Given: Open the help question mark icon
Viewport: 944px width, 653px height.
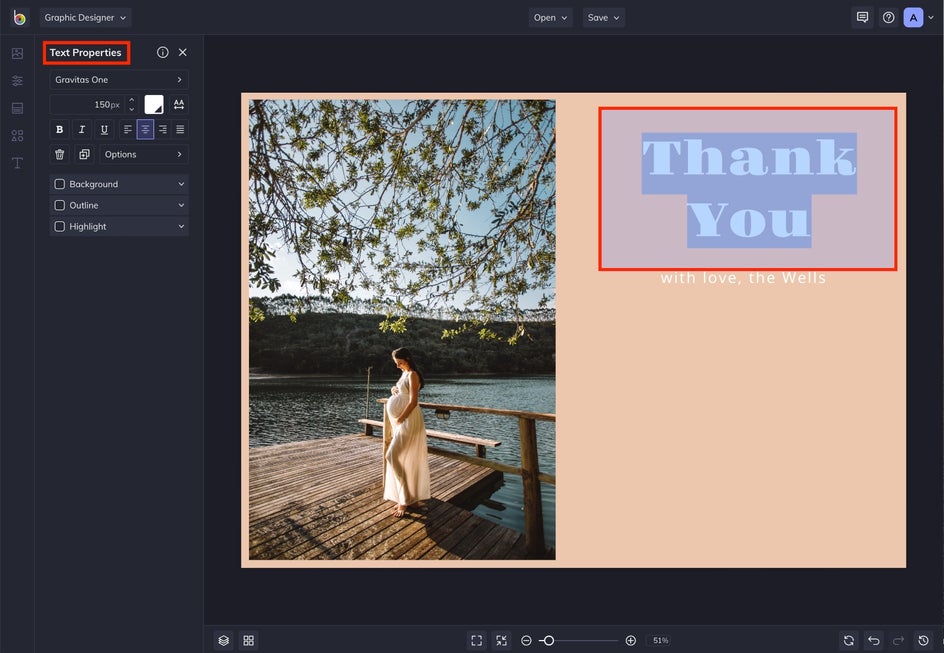Looking at the screenshot, I should 888,17.
